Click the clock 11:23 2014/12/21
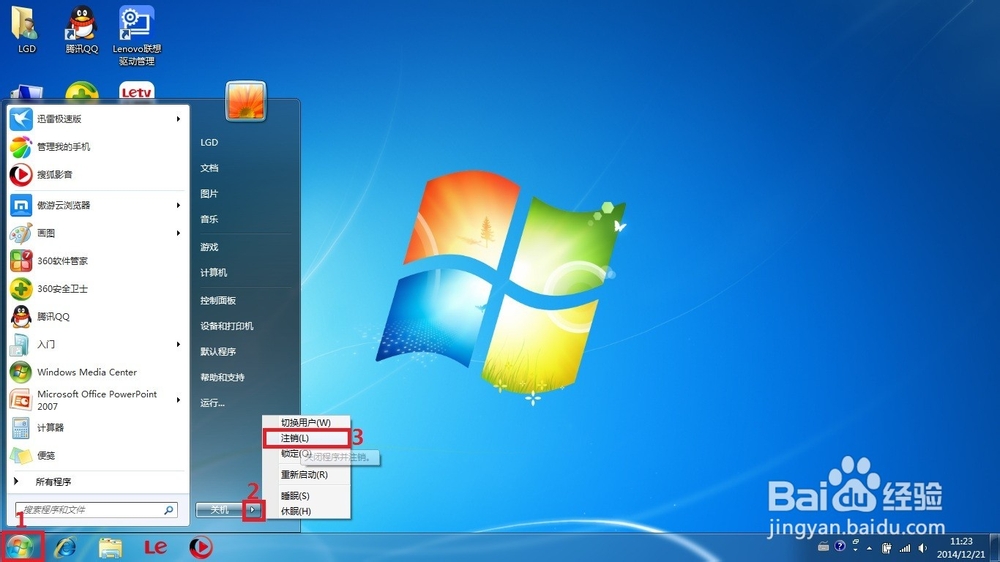 (x=961, y=548)
